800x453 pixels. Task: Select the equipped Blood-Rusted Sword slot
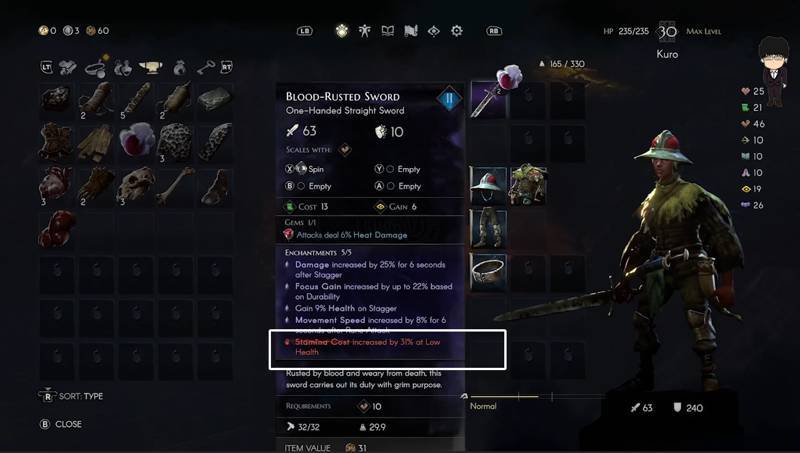tap(488, 99)
